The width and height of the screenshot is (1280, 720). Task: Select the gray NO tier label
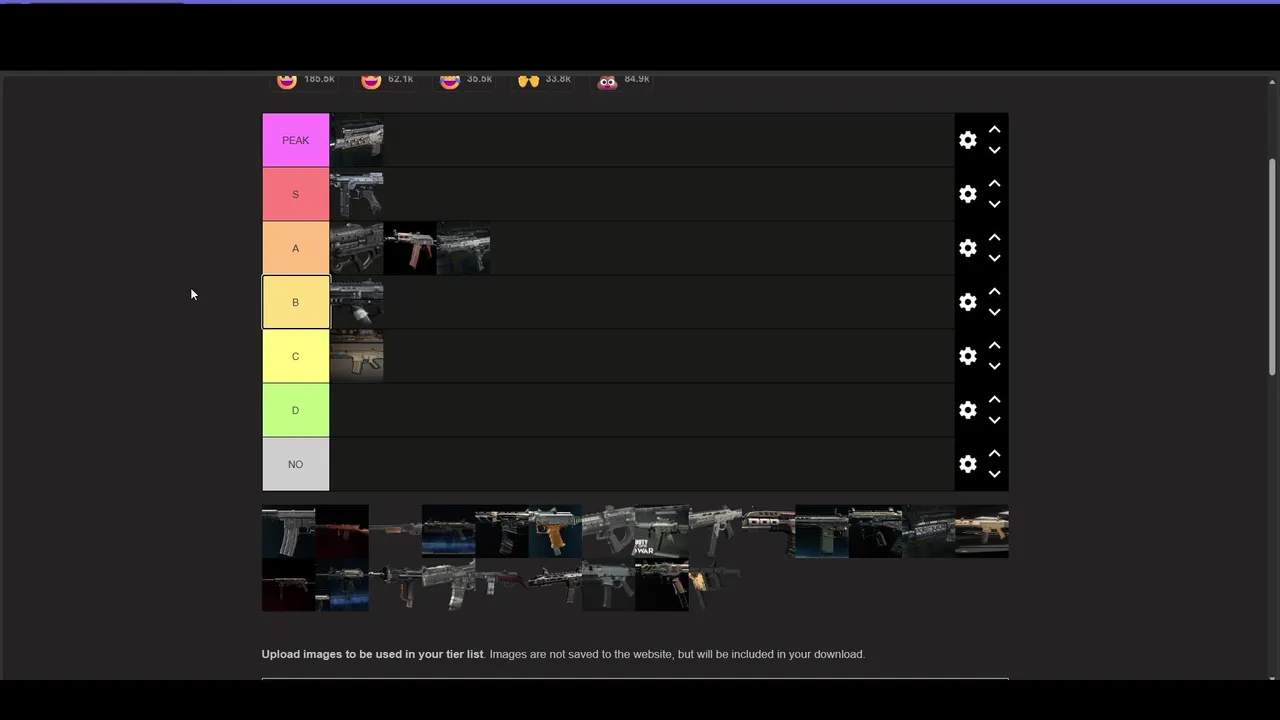pyautogui.click(x=296, y=464)
